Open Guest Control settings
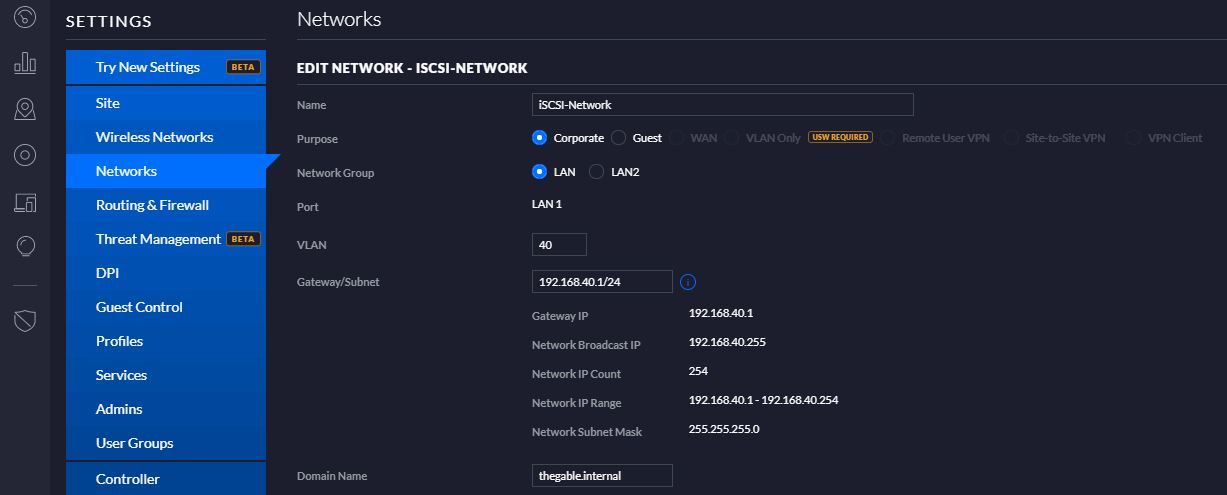Image resolution: width=1227 pixels, height=495 pixels. click(166, 307)
